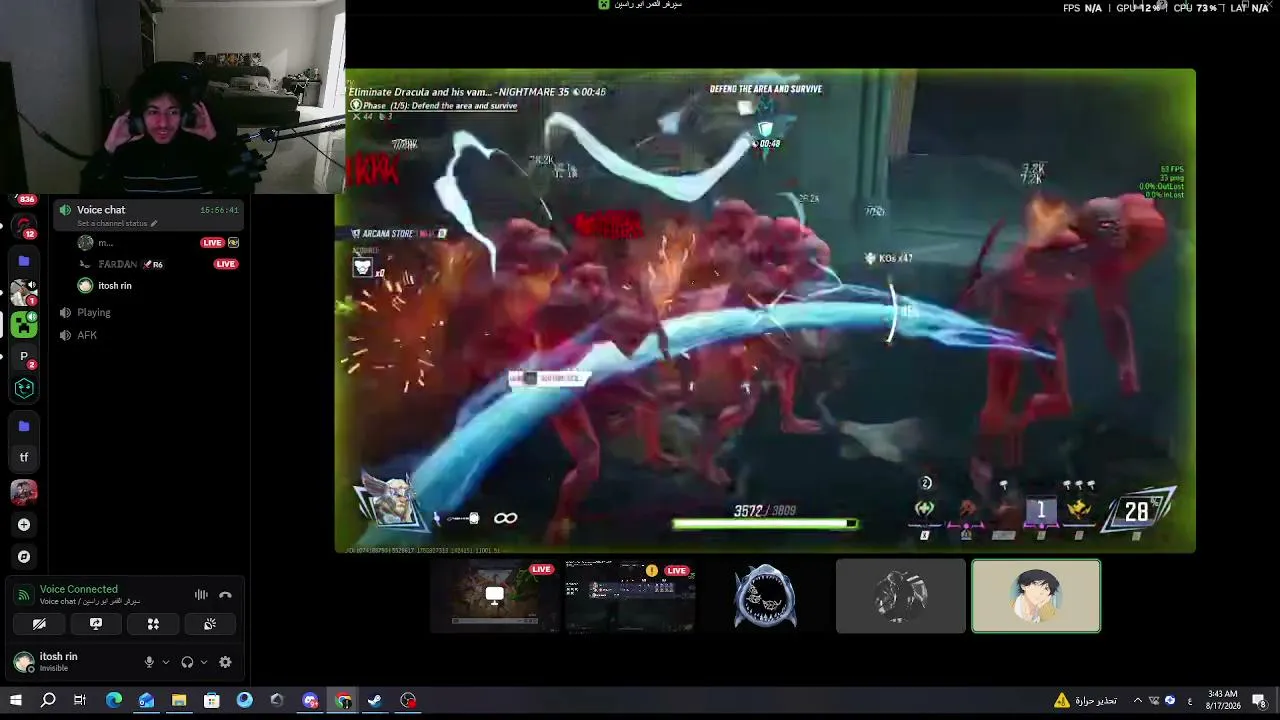The width and height of the screenshot is (1280, 720).
Task: Expand the lower server folder
Action: pos(24,426)
